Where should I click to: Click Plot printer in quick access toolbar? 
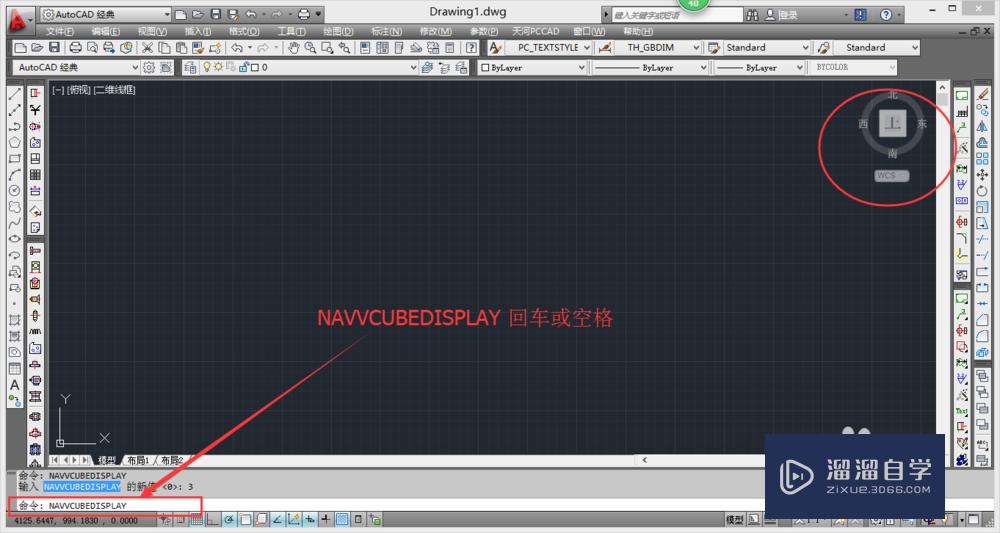click(304, 14)
